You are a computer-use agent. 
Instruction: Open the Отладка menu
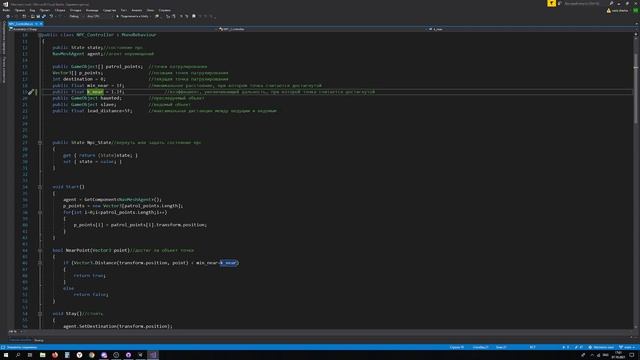pyautogui.click(x=76, y=10)
